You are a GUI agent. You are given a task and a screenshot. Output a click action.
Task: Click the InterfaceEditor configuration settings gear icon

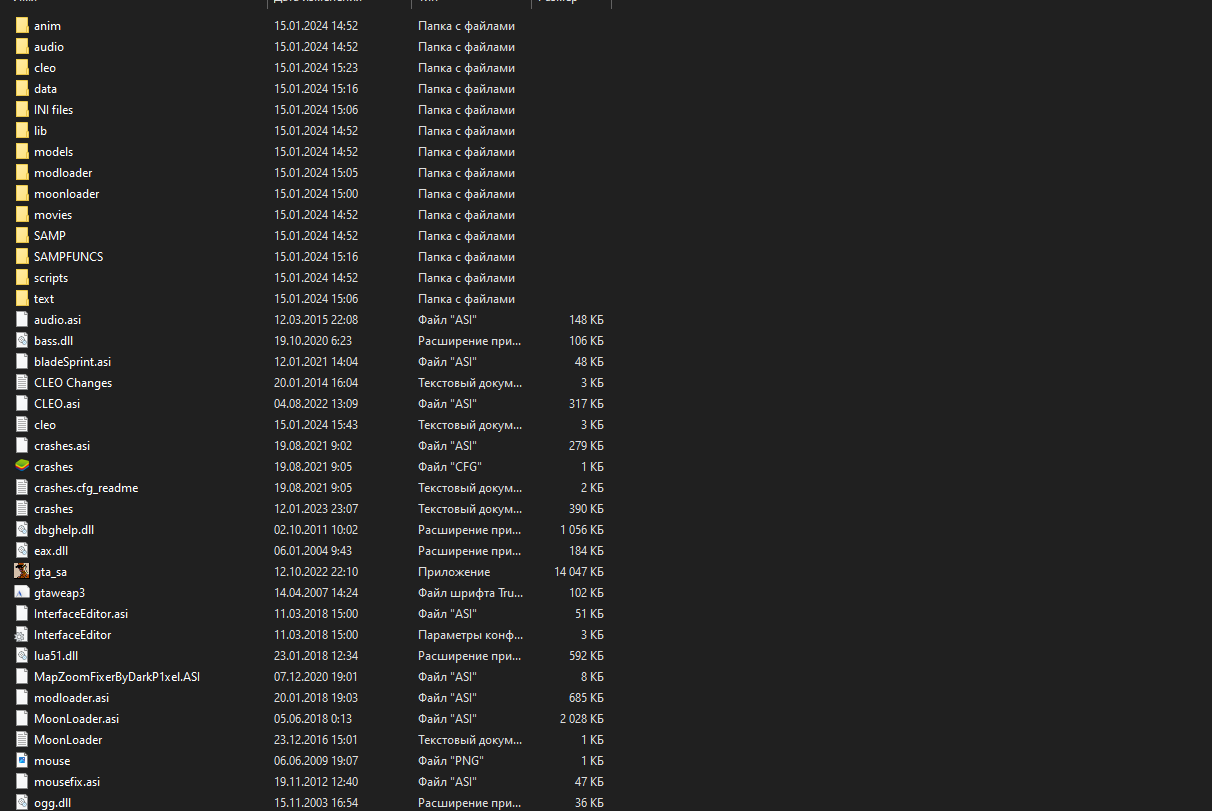click(22, 635)
